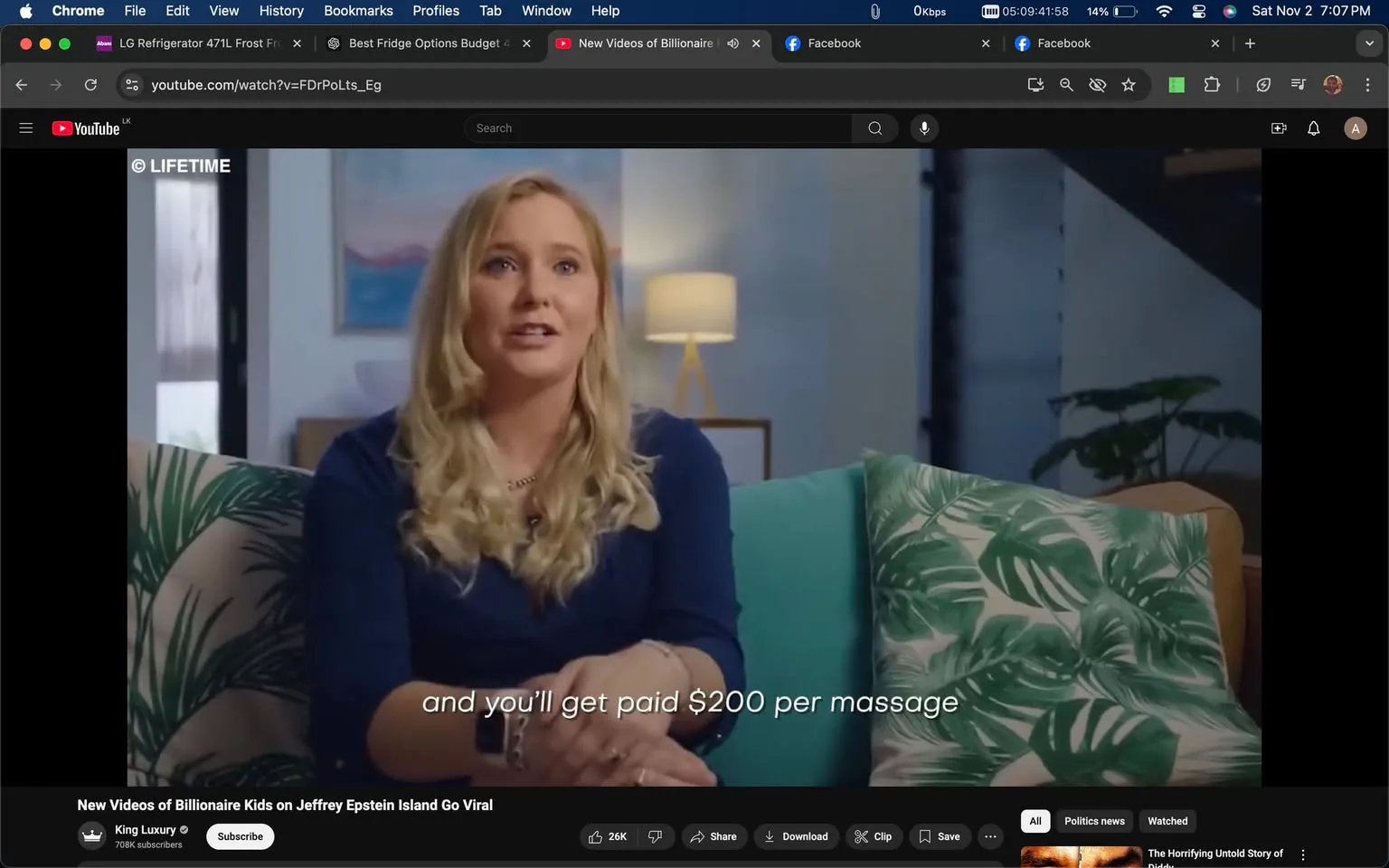
Task: Open the Create video icon on YouTube
Action: click(x=1278, y=127)
